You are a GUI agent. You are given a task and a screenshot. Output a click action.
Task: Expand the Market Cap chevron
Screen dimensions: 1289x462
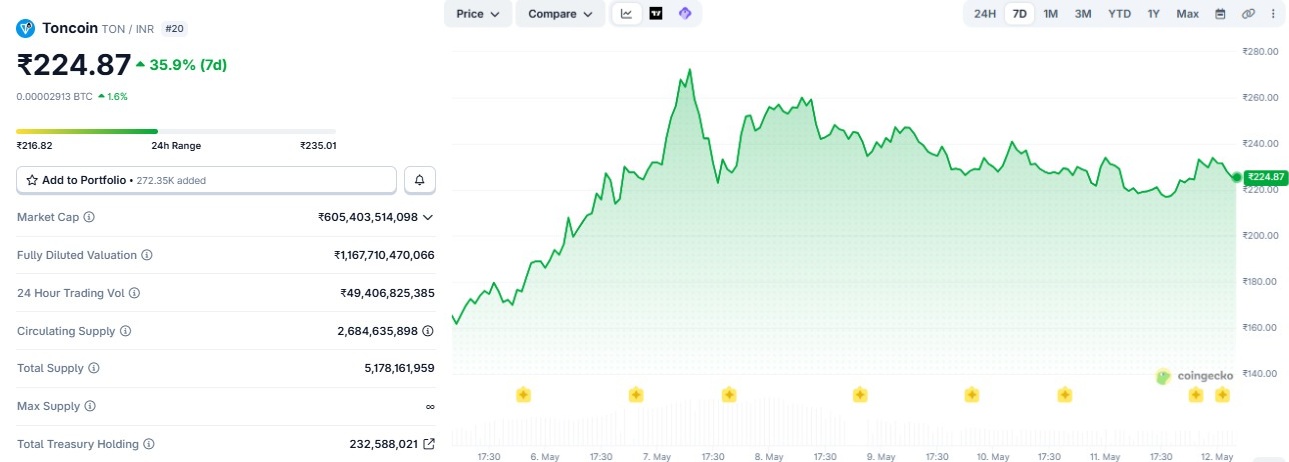coord(428,217)
